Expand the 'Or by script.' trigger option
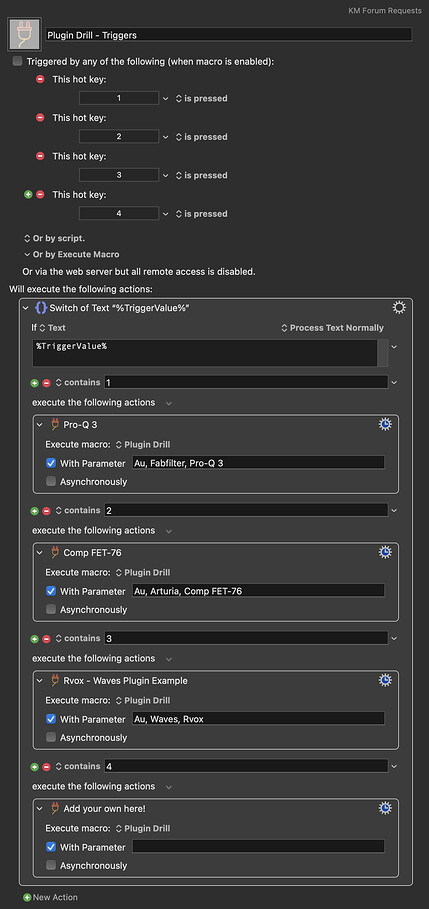Screen dimensions: 429x909 pos(54,238)
